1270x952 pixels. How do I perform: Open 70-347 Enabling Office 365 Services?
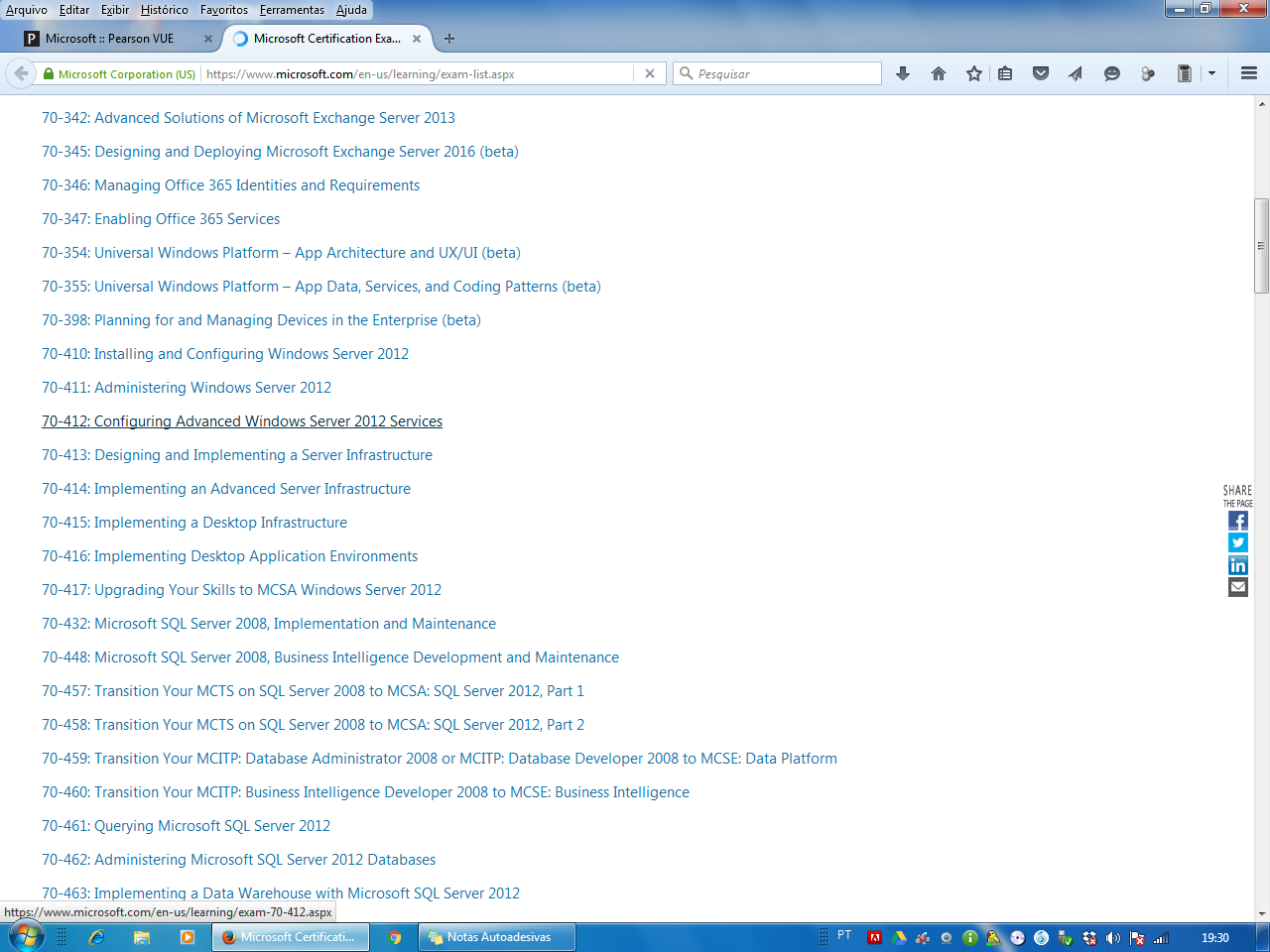click(x=161, y=219)
